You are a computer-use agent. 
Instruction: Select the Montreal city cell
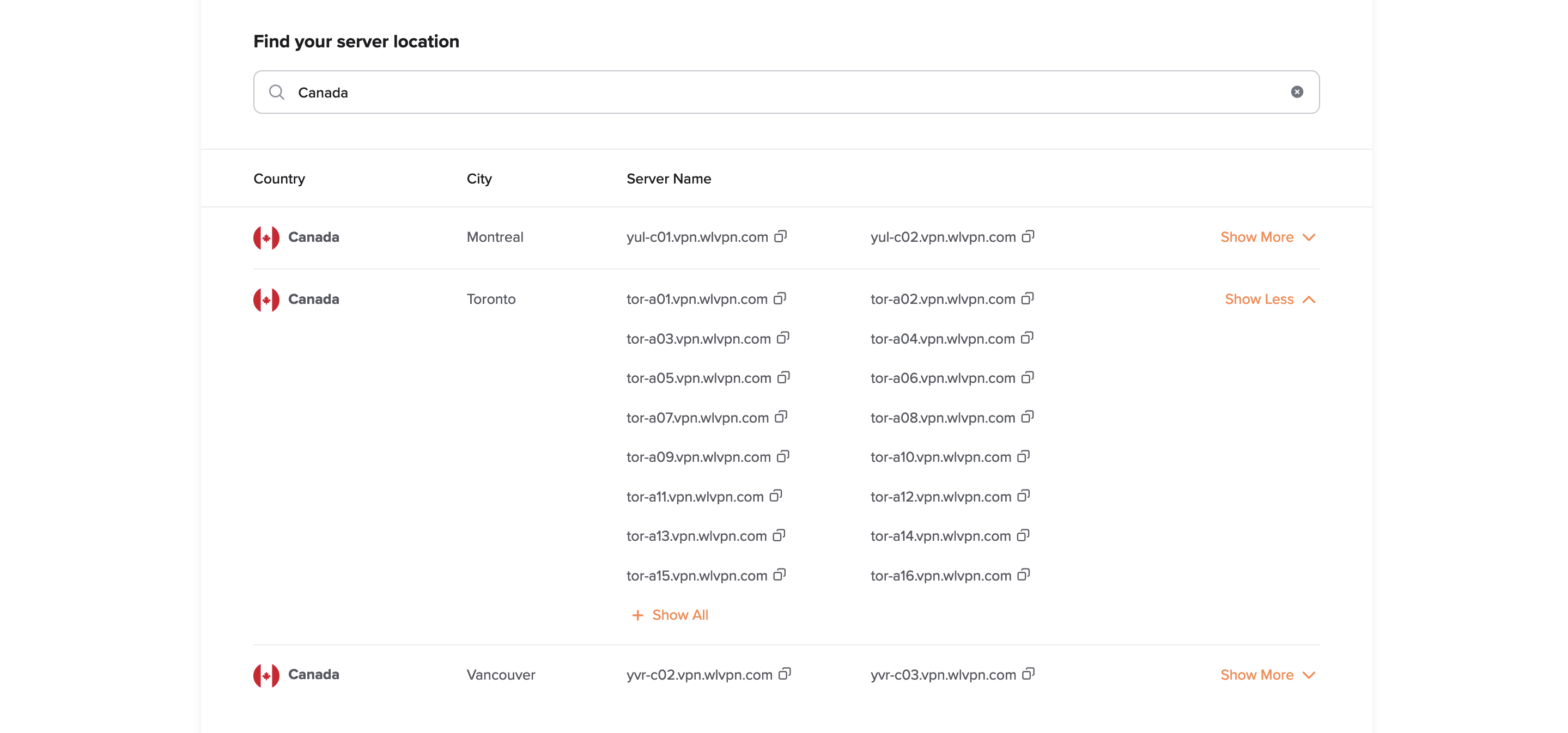(495, 237)
